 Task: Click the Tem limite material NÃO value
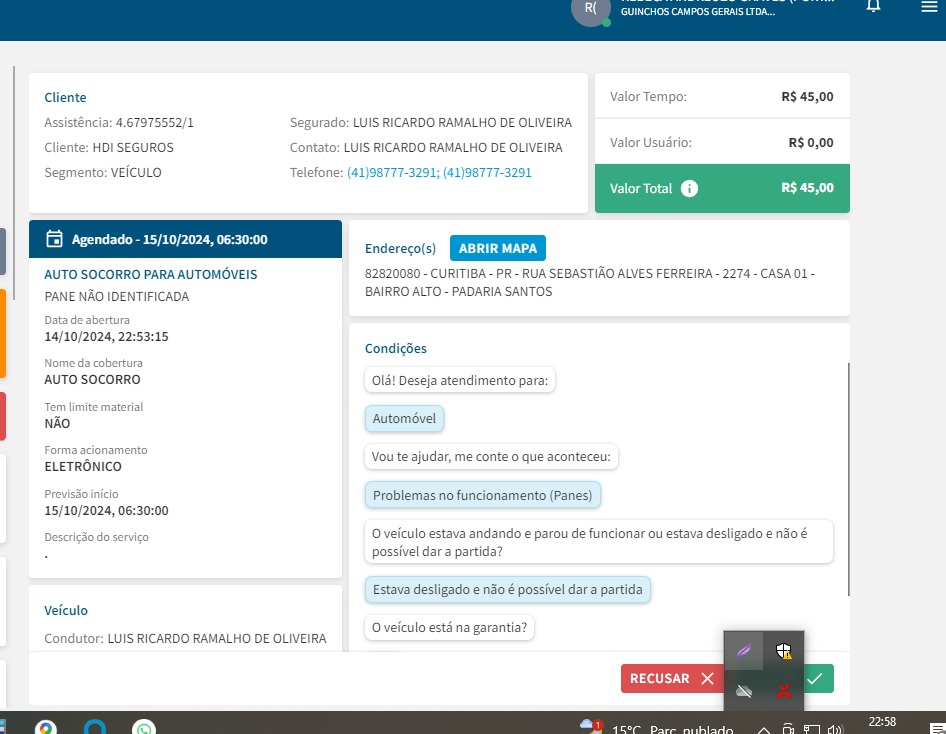coord(57,423)
